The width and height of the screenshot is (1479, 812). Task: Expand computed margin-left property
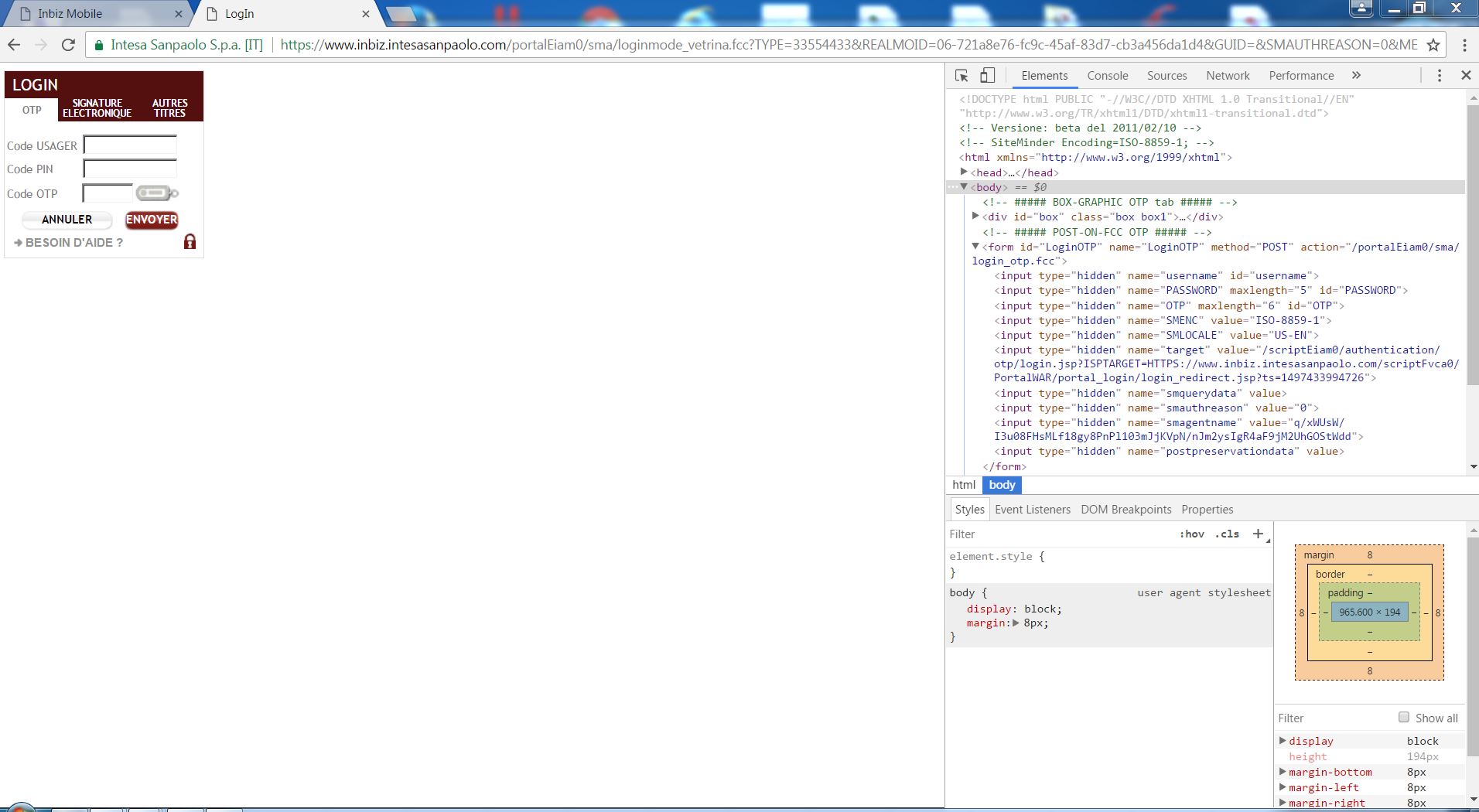point(1283,787)
